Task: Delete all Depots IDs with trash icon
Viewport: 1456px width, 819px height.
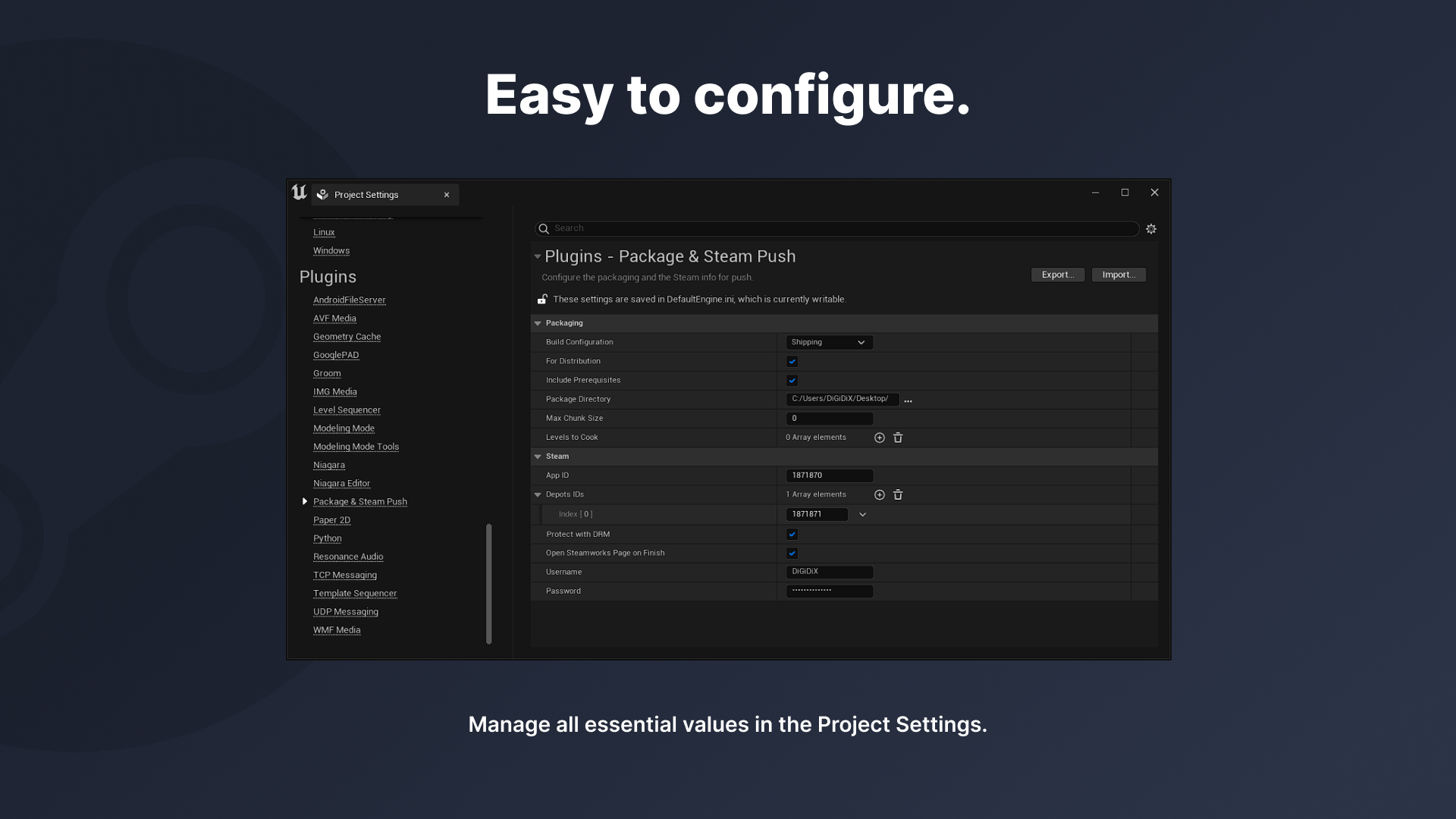Action: [x=898, y=494]
